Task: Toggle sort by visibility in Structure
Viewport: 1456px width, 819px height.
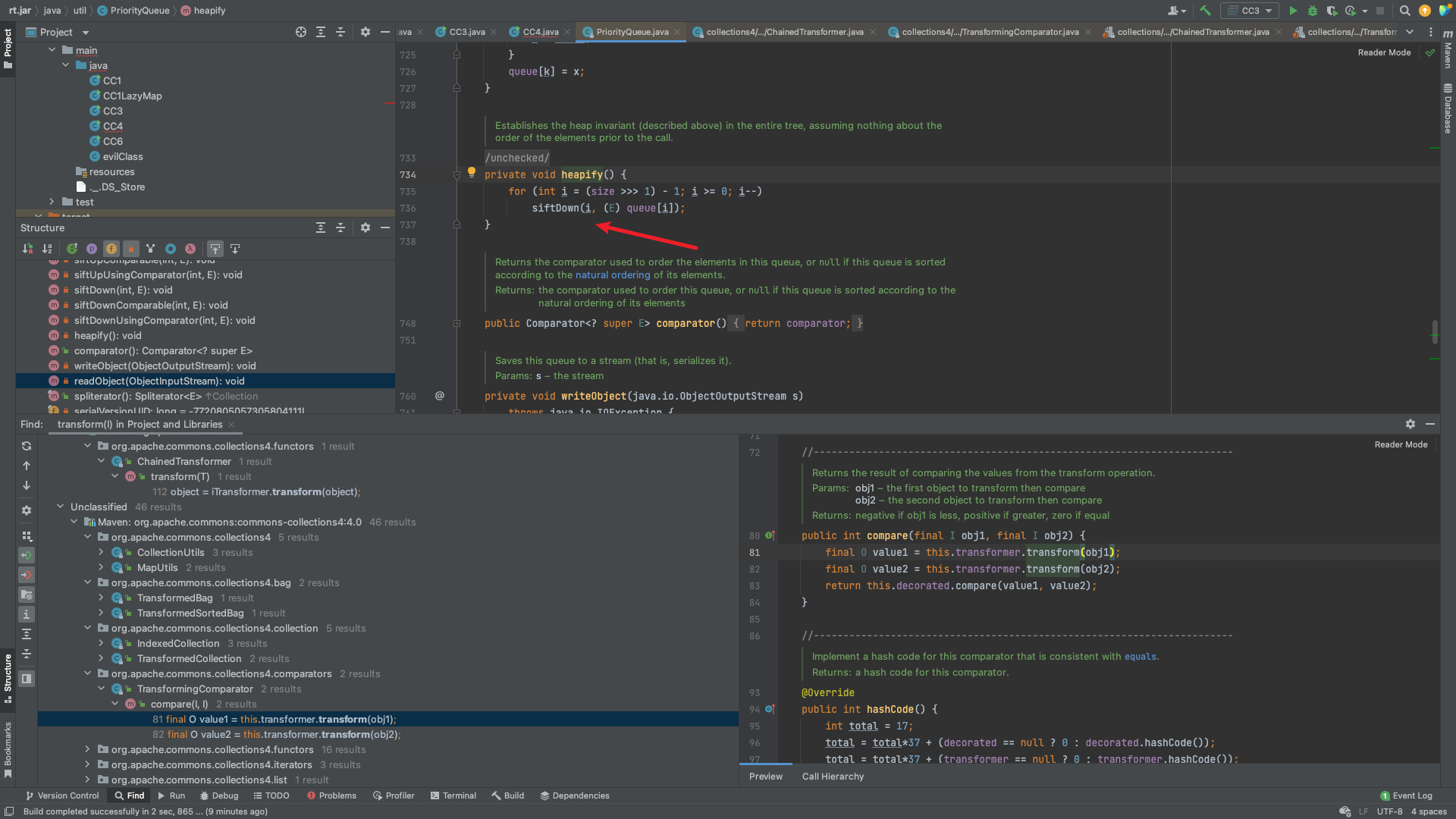Action: [28, 249]
